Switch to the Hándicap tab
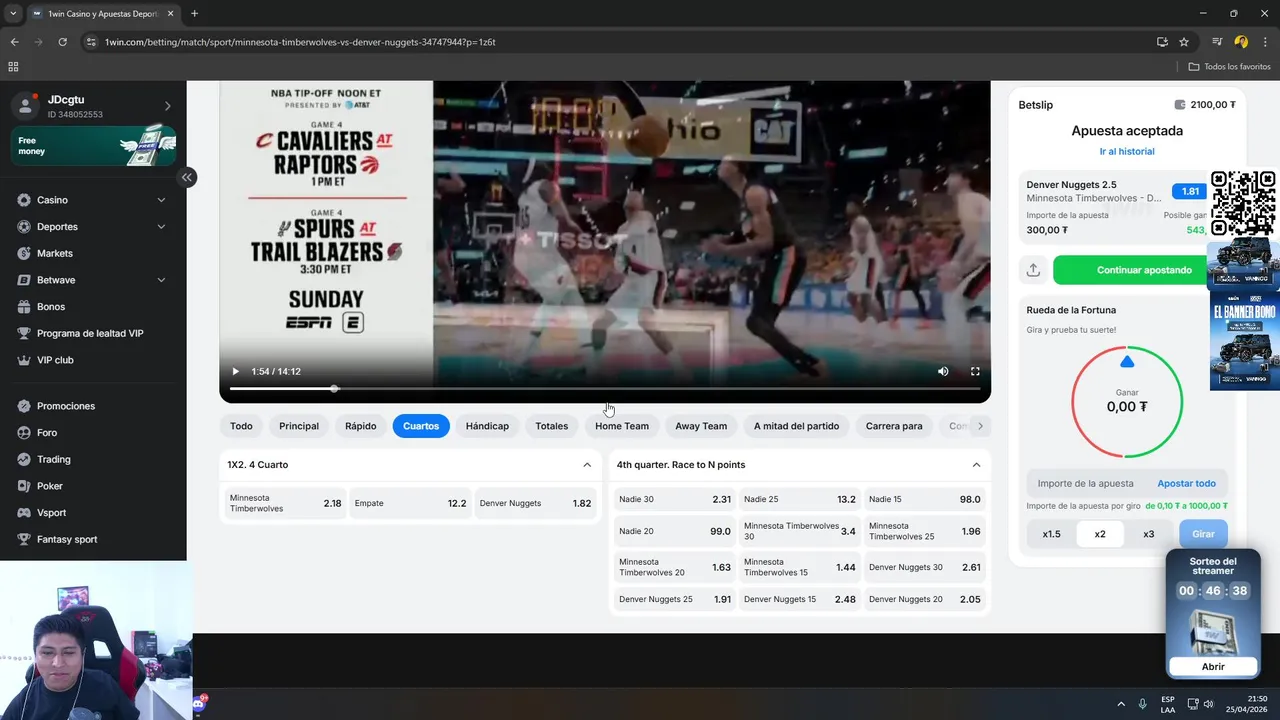Image resolution: width=1280 pixels, height=720 pixels. click(x=487, y=426)
